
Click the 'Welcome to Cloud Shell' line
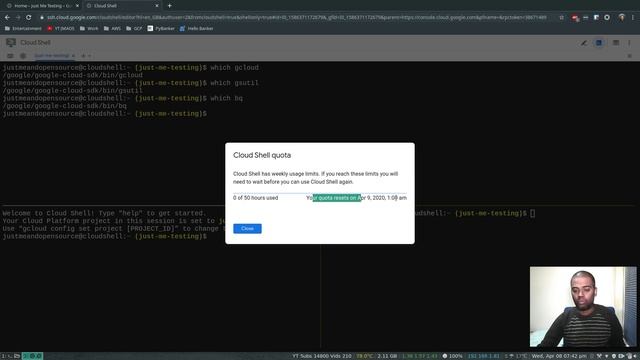coord(104,213)
